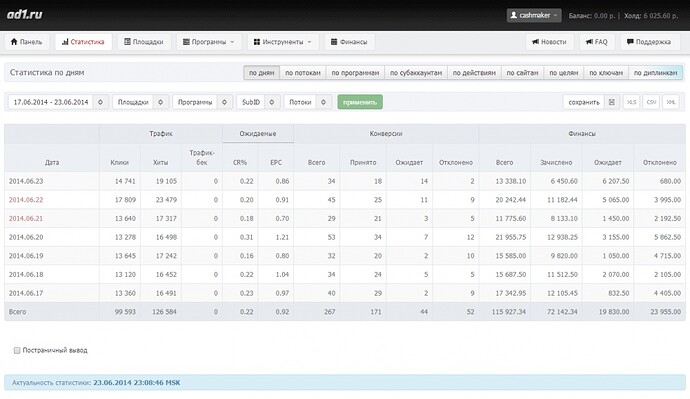Click the Ожидаемые column group header

click(258, 133)
